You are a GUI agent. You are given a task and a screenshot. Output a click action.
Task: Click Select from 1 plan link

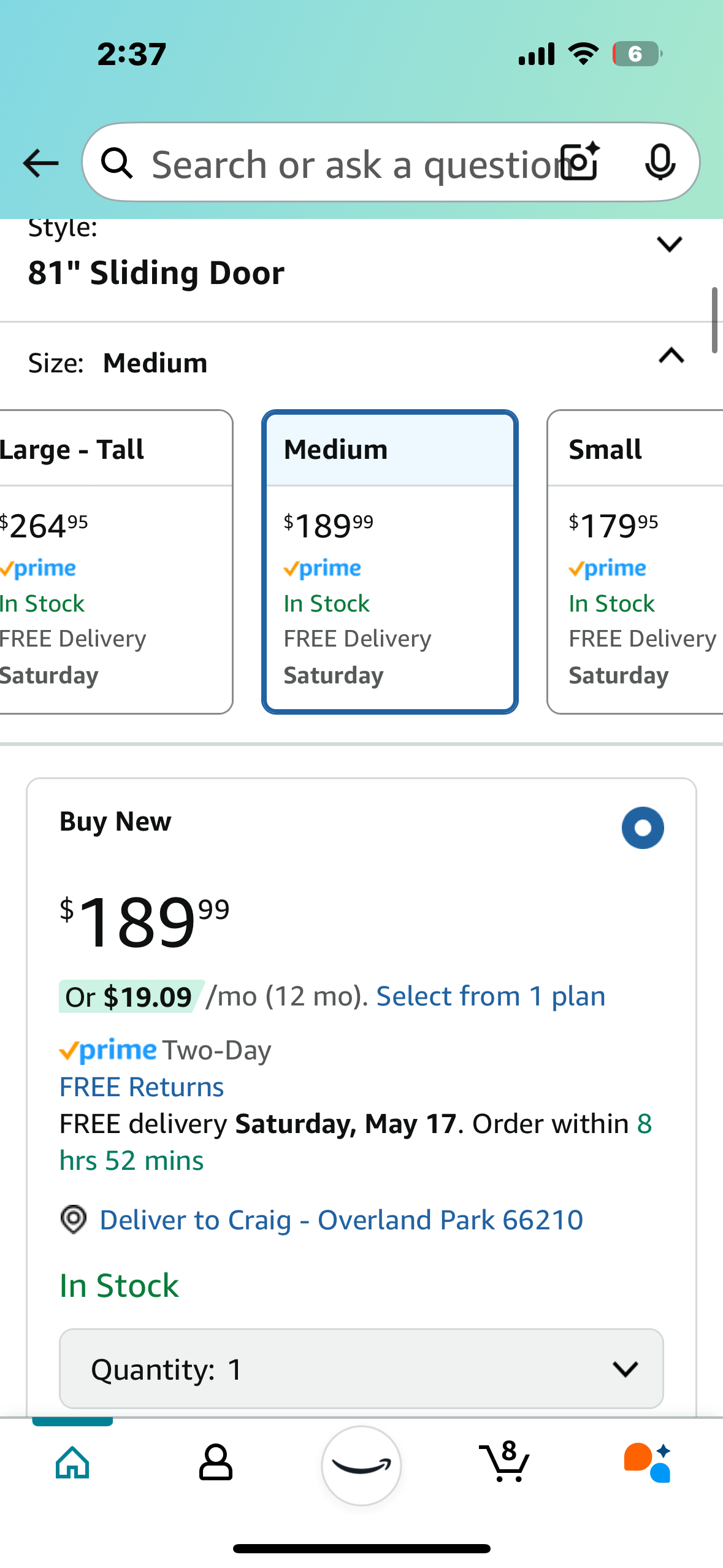(x=491, y=996)
